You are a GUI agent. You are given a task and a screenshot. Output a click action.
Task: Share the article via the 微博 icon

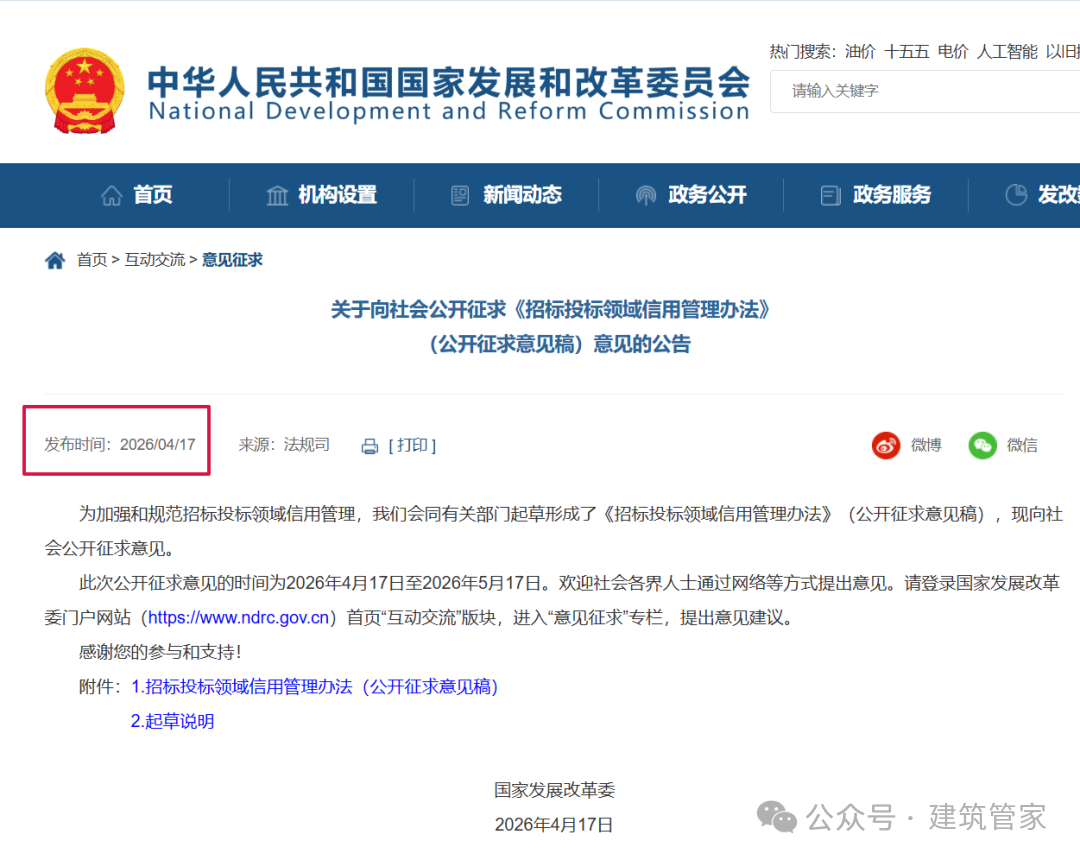(886, 445)
